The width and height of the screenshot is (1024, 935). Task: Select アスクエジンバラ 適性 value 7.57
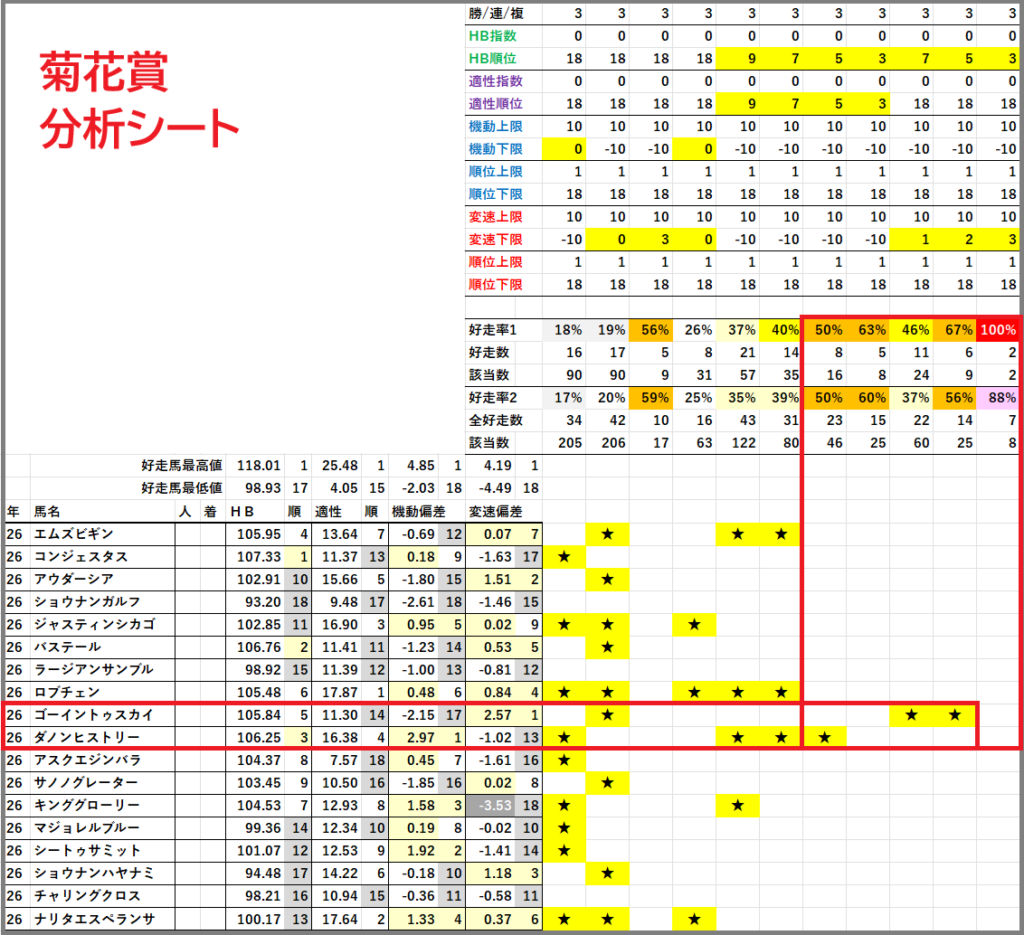[x=344, y=761]
